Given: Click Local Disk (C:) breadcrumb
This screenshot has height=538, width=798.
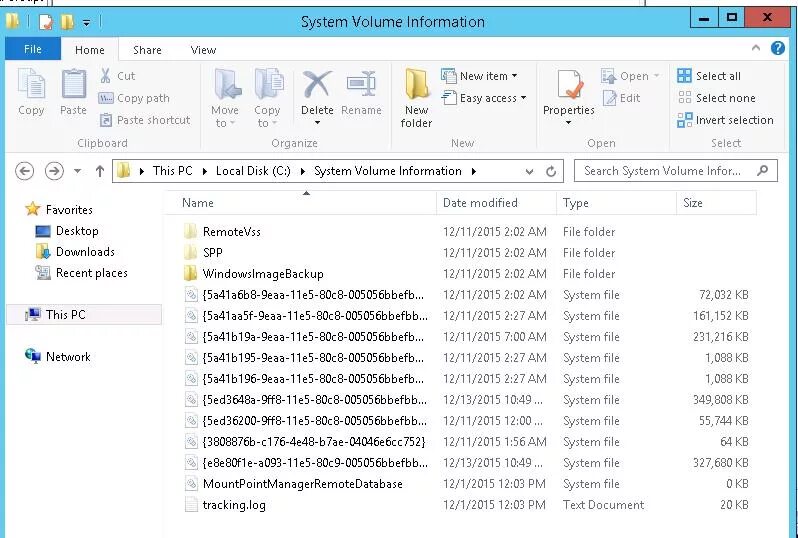Looking at the screenshot, I should (x=253, y=171).
